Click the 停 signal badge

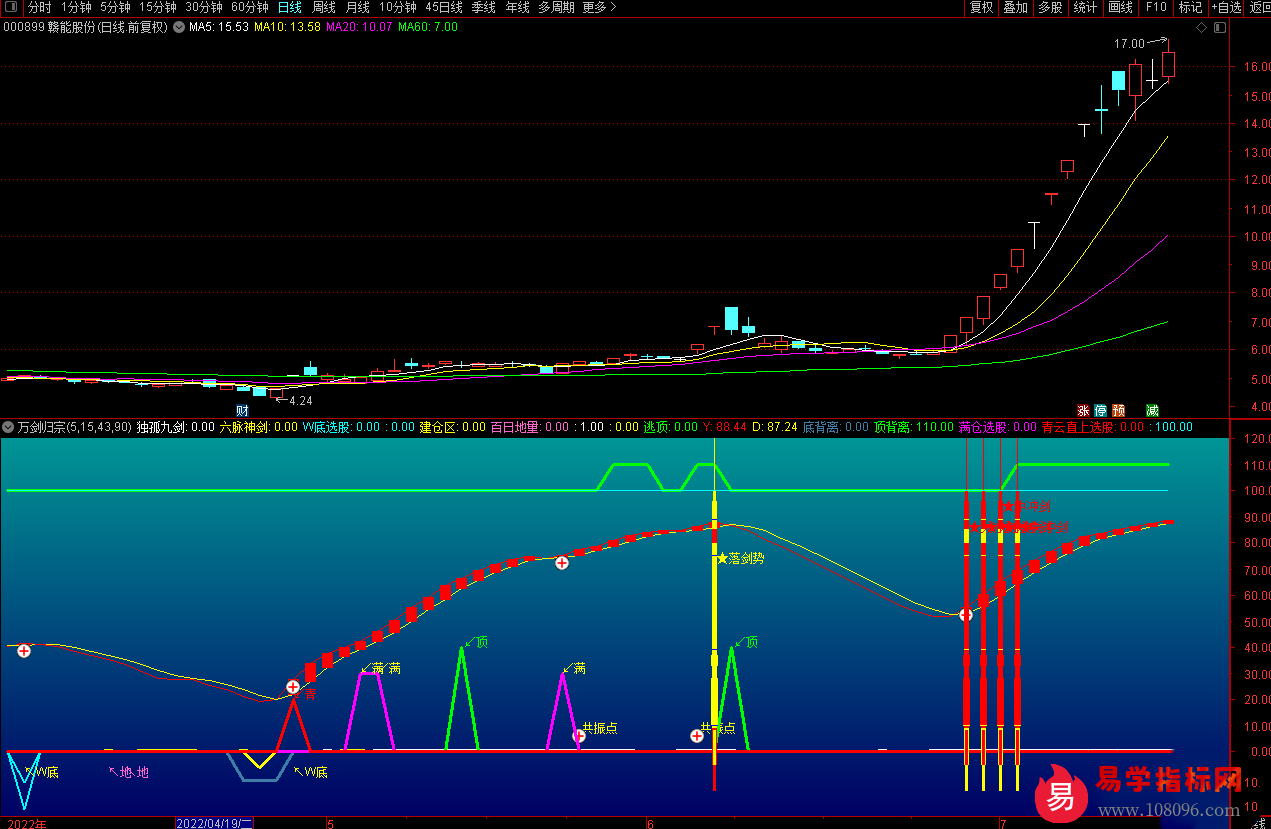pyautogui.click(x=1101, y=410)
